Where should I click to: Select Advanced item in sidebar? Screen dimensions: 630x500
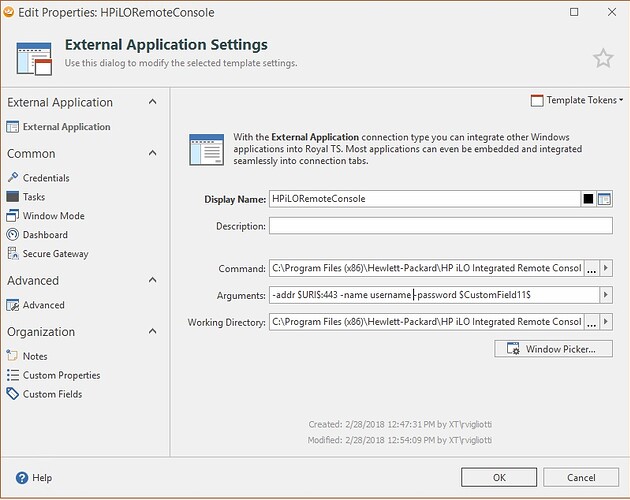click(x=43, y=305)
